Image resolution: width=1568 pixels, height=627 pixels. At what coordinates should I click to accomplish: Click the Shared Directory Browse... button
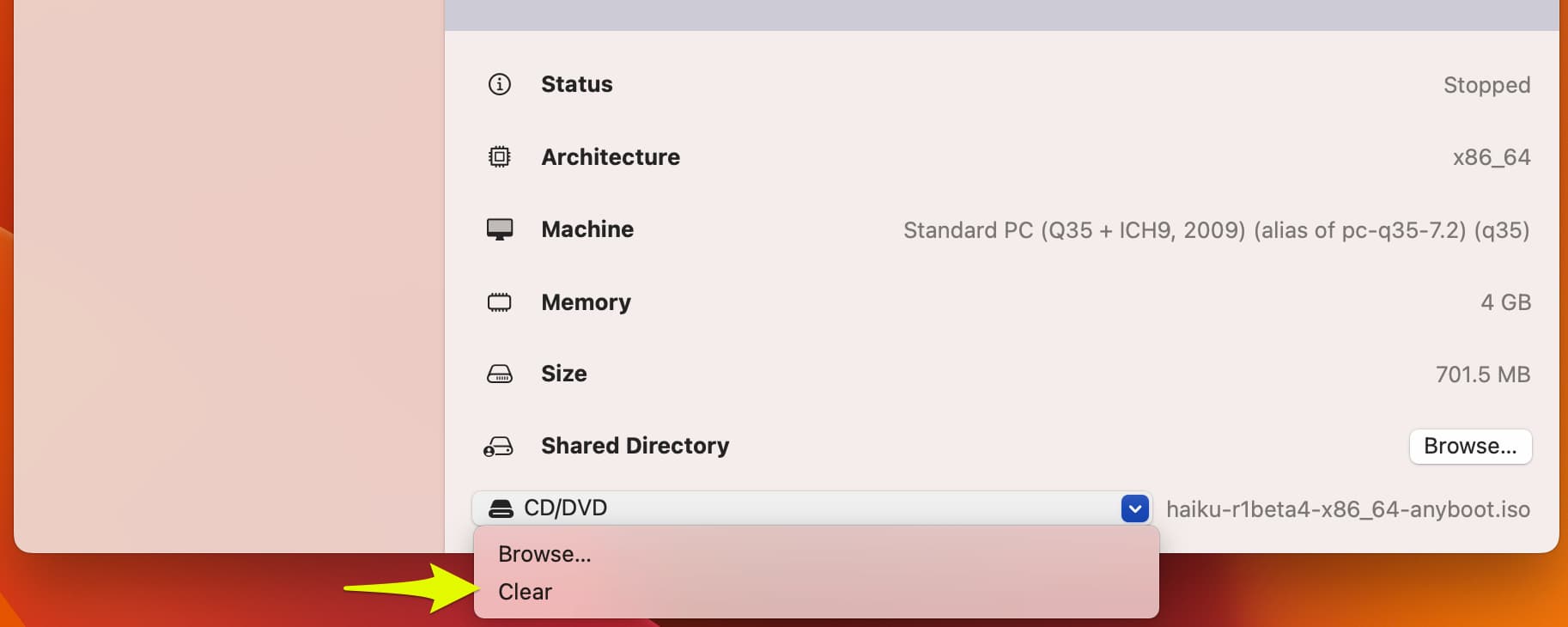[1470, 447]
